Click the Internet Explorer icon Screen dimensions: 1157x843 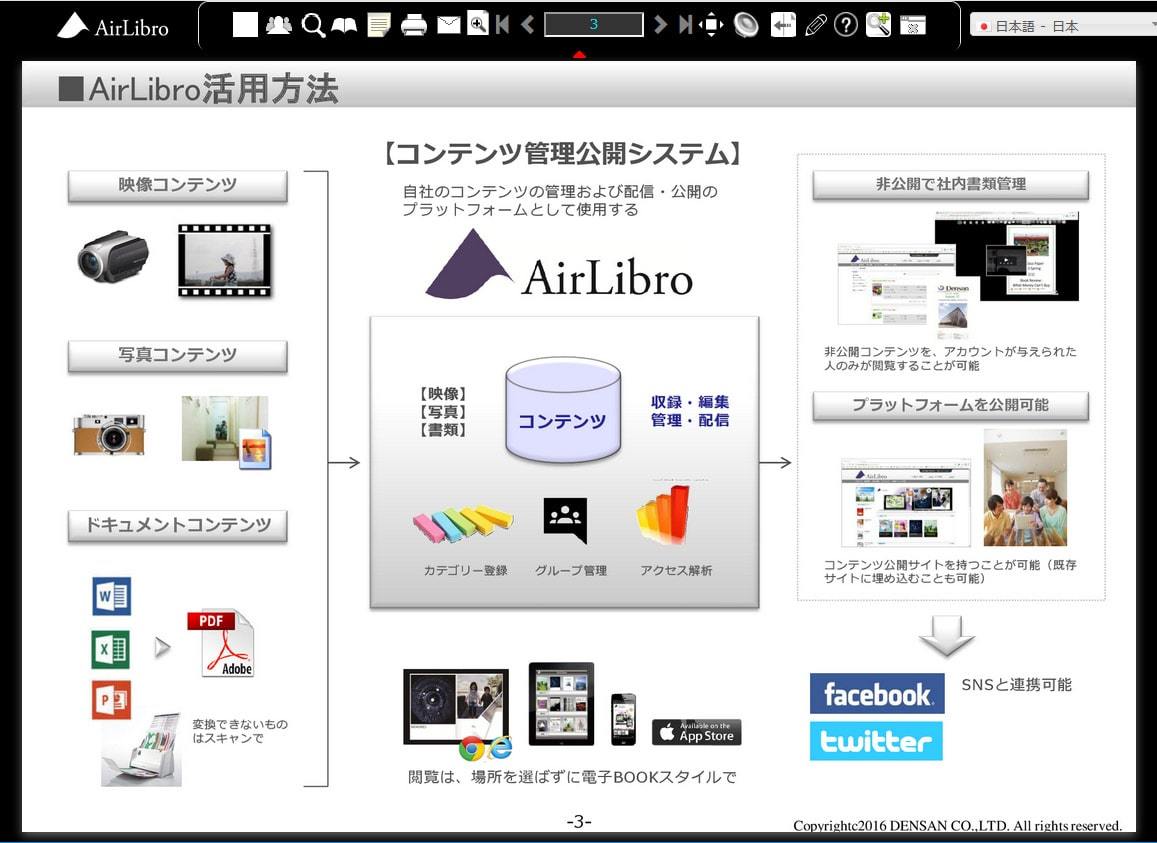point(500,748)
